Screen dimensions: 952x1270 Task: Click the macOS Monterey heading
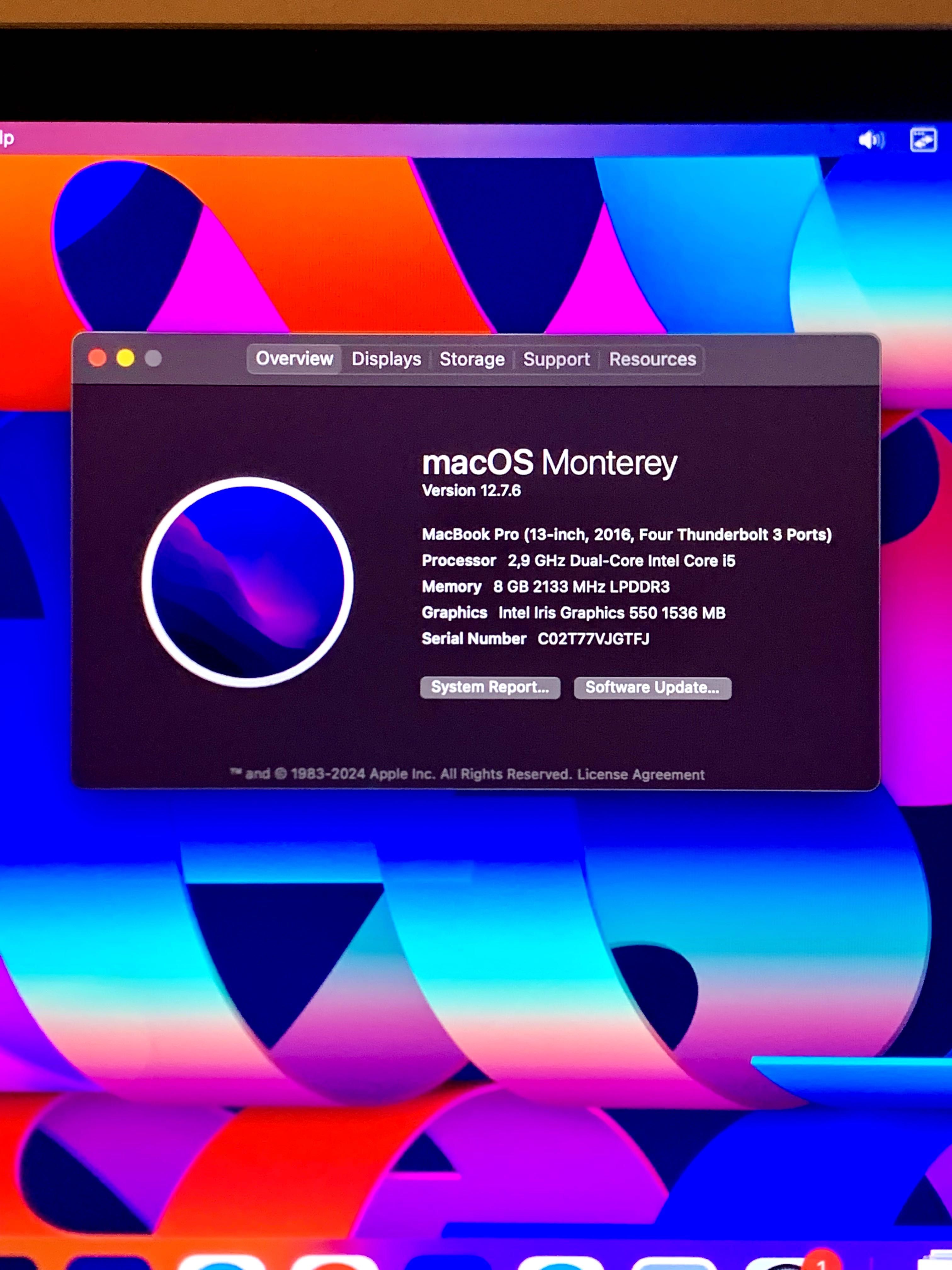[550, 463]
